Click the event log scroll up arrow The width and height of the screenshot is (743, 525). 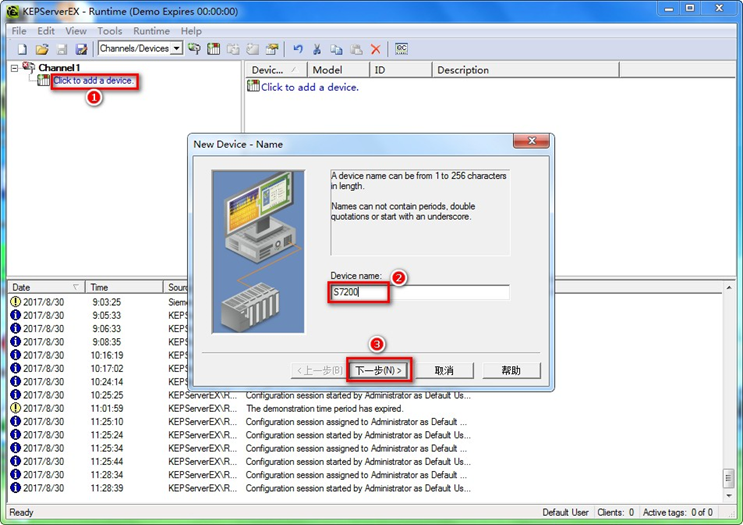729,287
